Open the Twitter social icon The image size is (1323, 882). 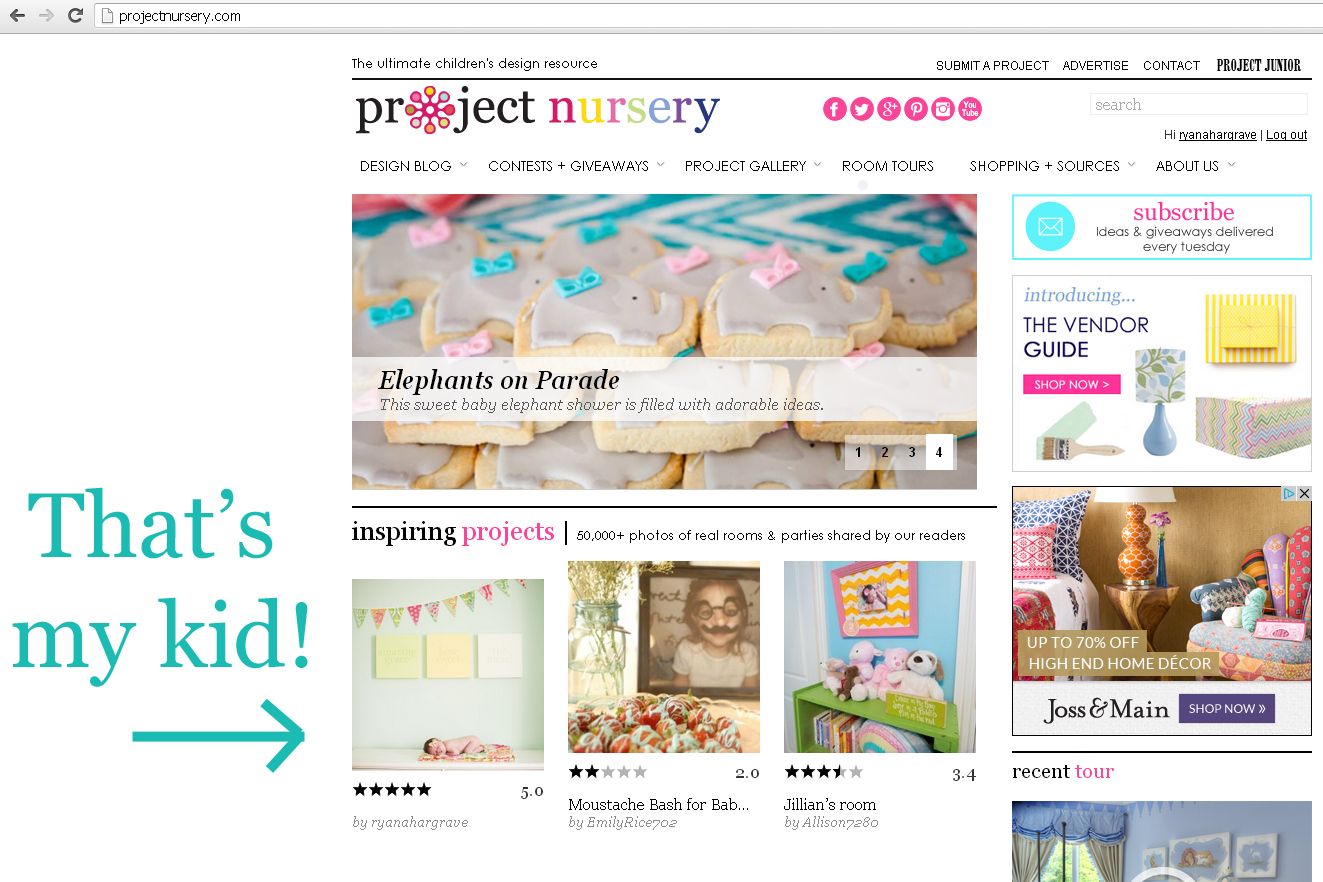tap(862, 109)
